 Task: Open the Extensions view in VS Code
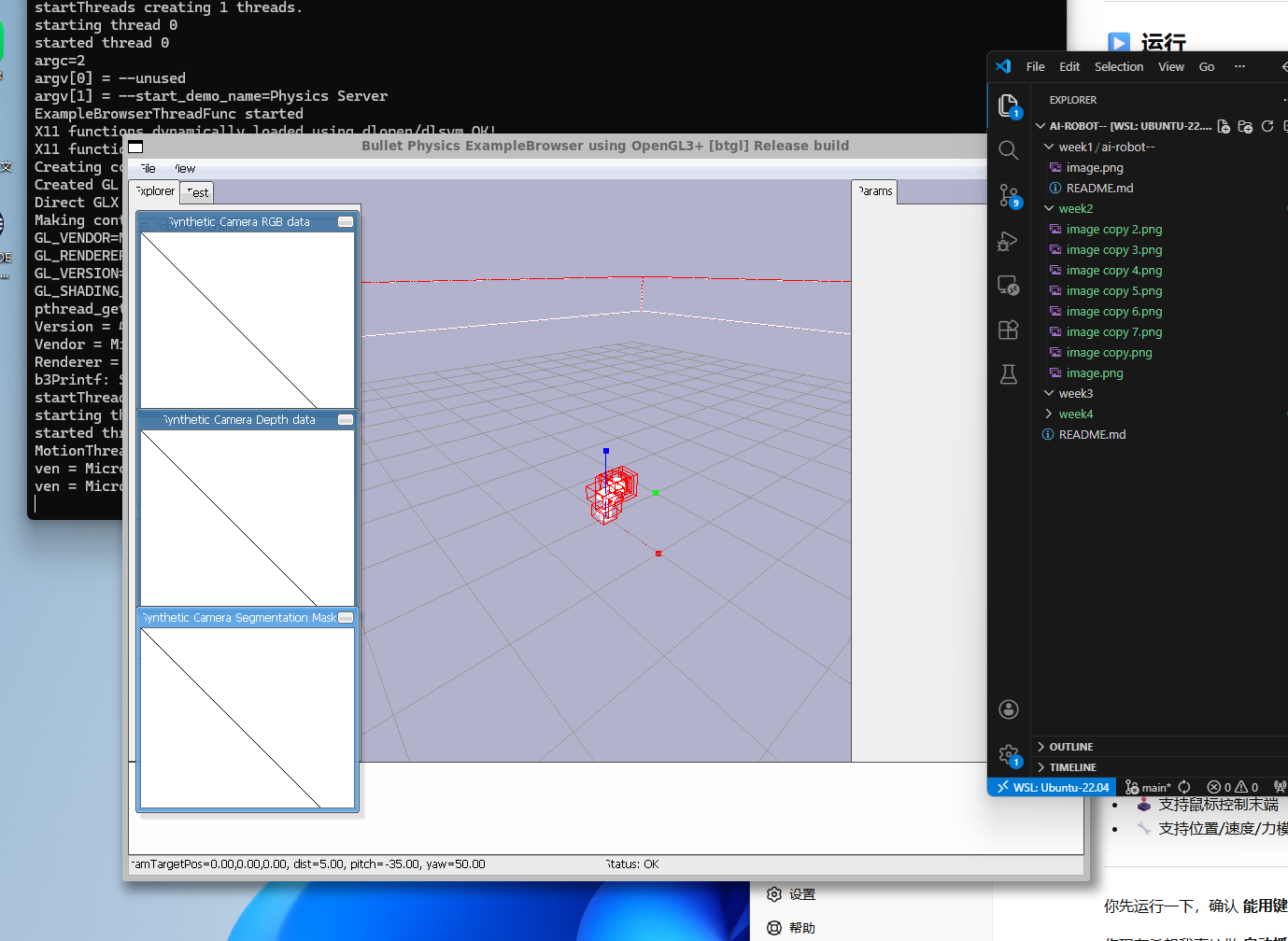pos(1008,330)
